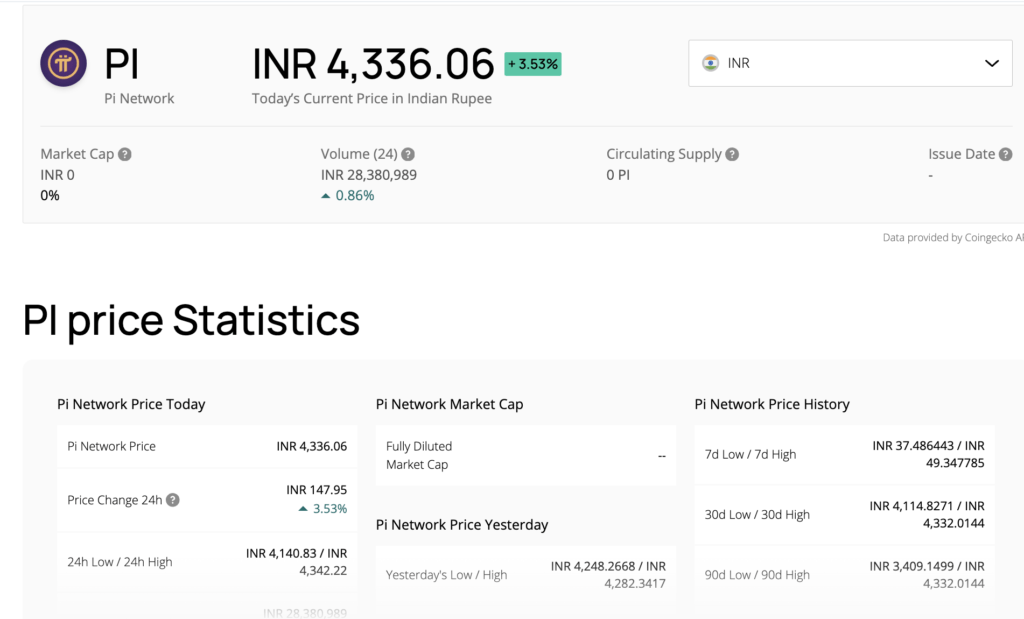Click the Volume (24) label

coord(359,154)
